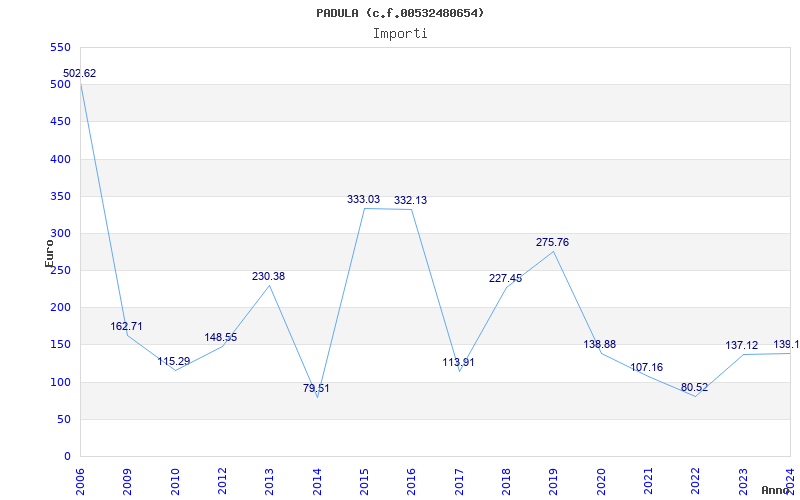Select the Anno axis label
Viewport: 800px width, 500px height.
click(x=776, y=490)
